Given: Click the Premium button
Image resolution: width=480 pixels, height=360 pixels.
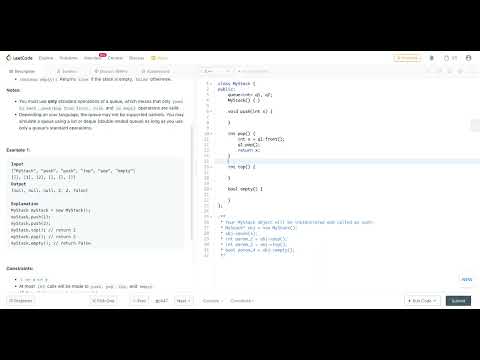Looking at the screenshot, I should click(408, 58).
